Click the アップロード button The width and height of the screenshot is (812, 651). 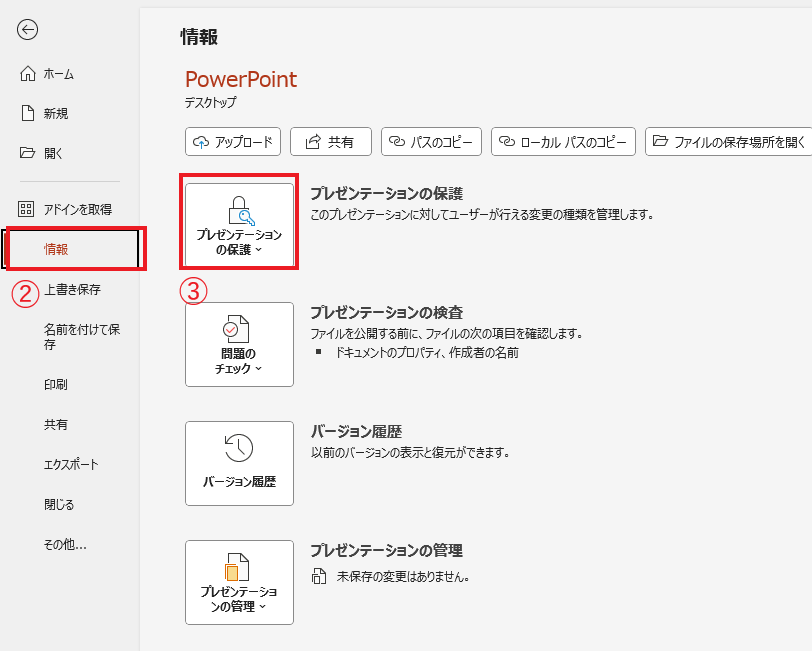tap(233, 141)
